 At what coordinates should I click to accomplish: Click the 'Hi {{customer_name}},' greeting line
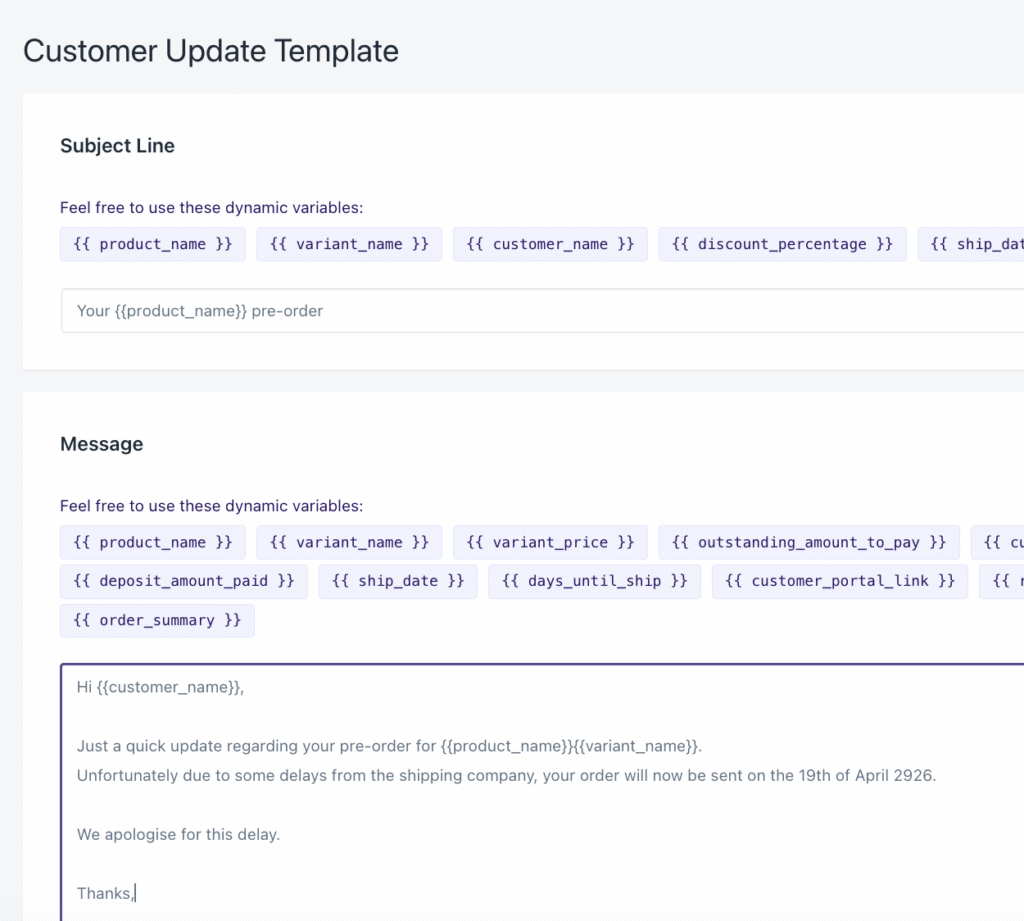point(160,688)
